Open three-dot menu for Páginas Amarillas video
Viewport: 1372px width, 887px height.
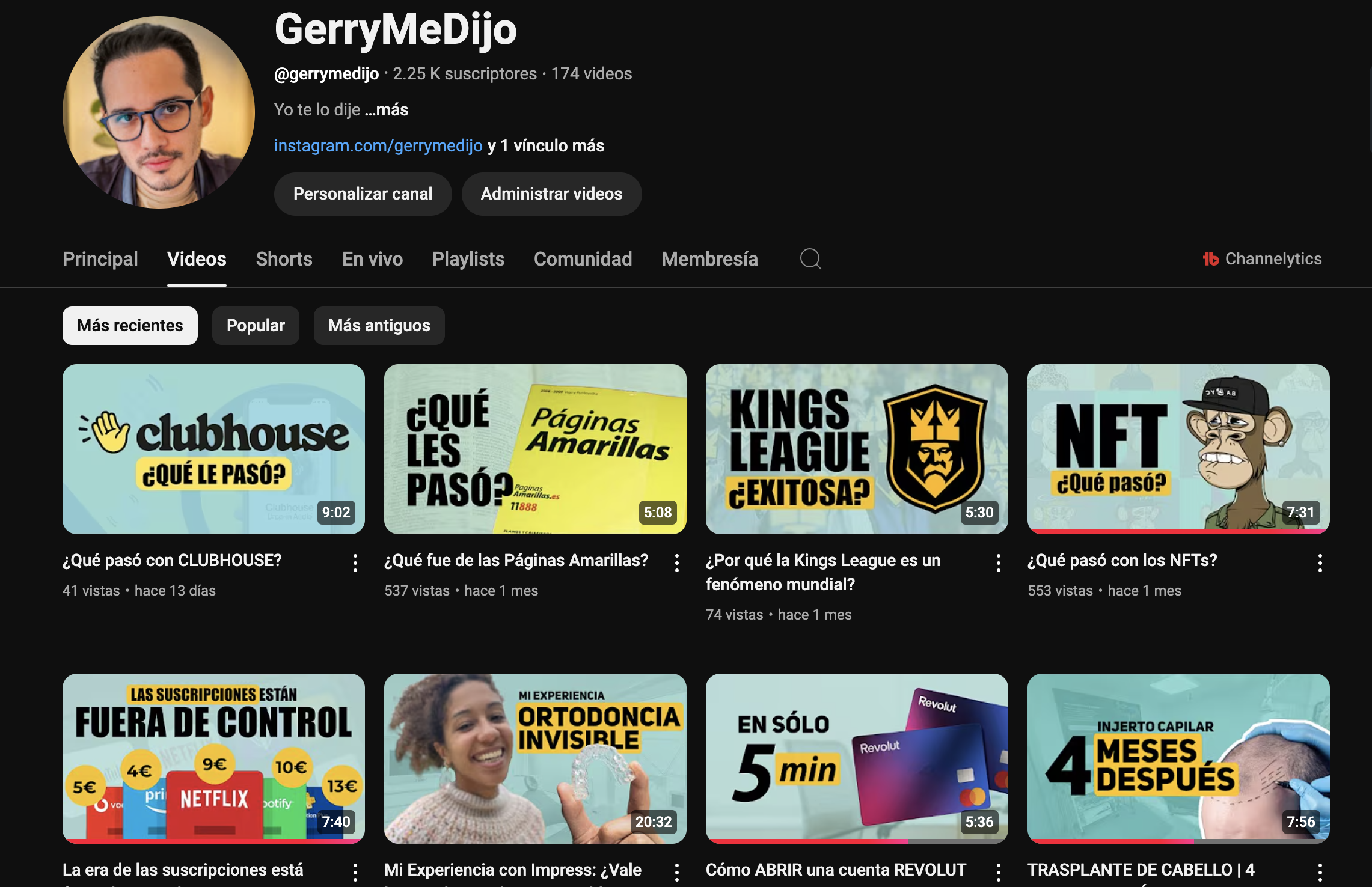click(x=677, y=563)
